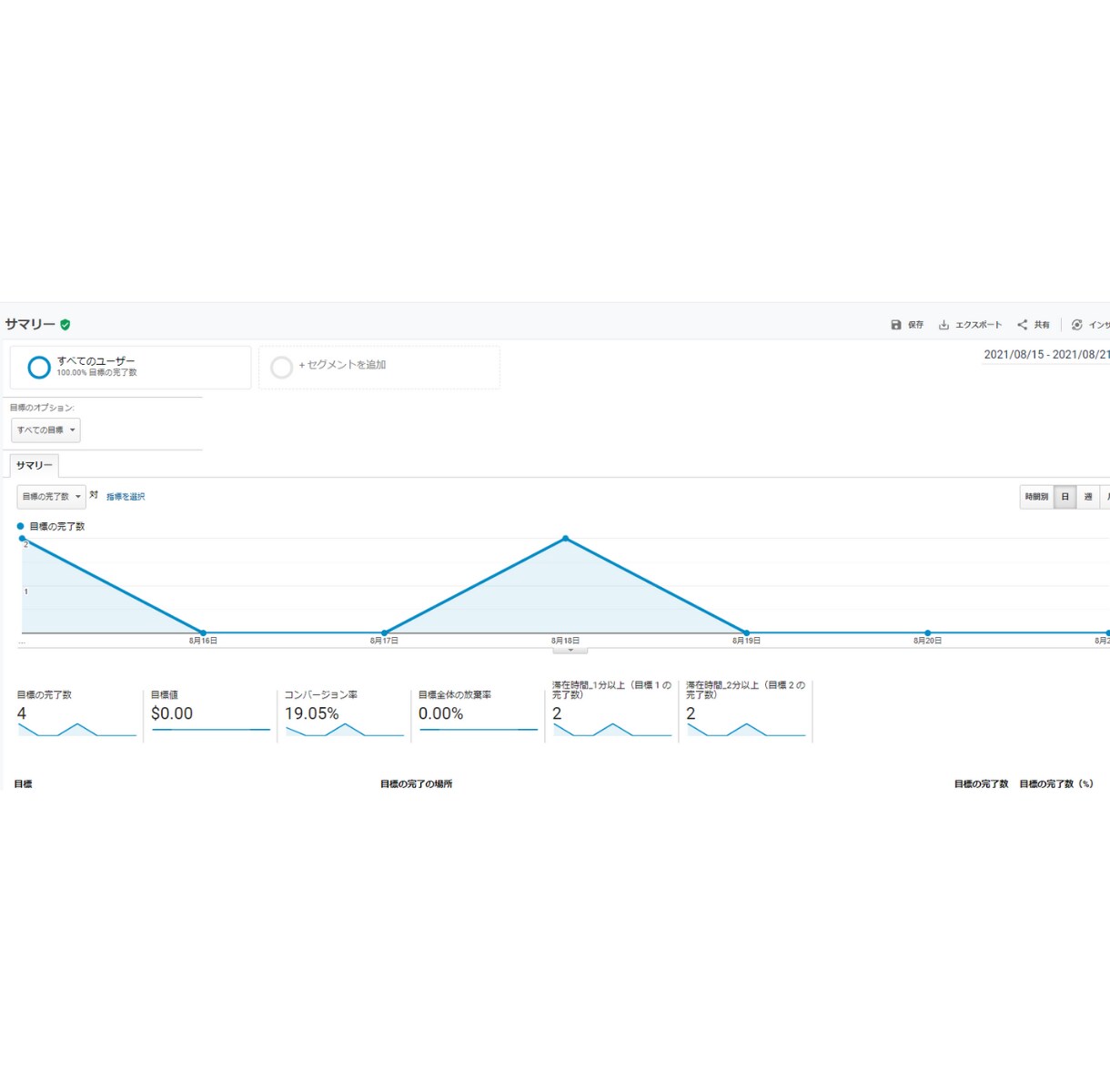Click the 目標 table column header

click(x=24, y=784)
